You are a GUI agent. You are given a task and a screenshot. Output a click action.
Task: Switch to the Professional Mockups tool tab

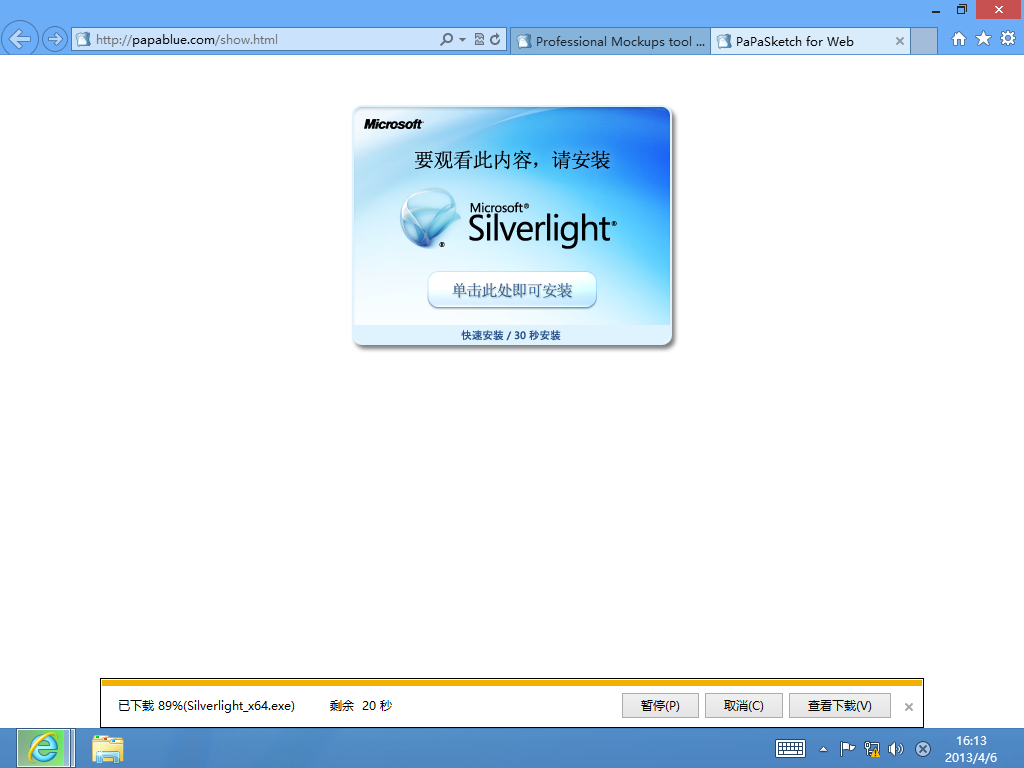coord(611,41)
